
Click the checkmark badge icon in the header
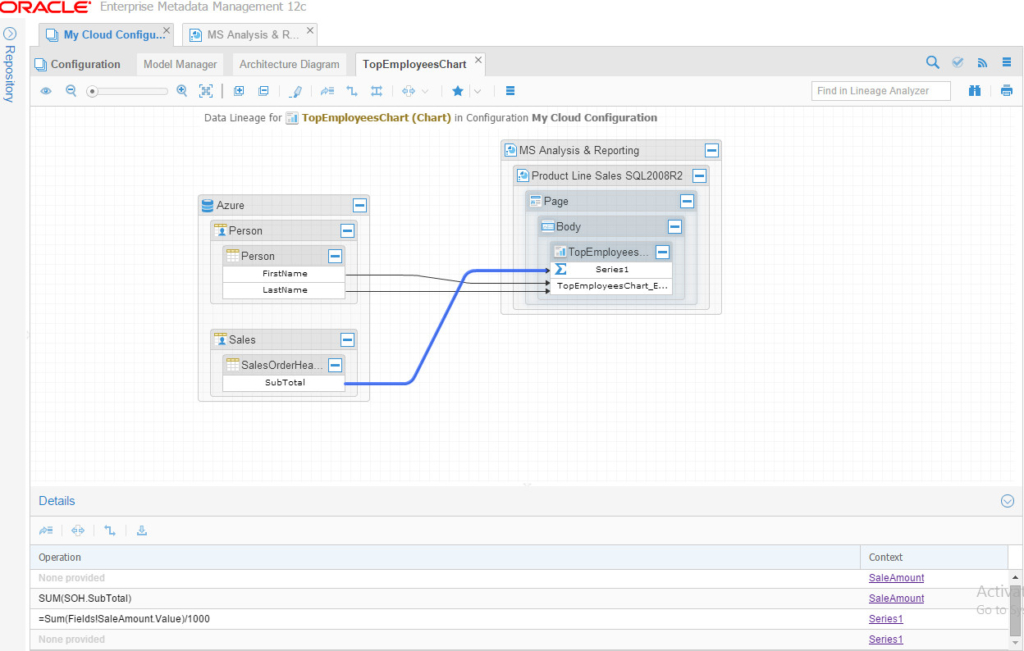coord(957,63)
